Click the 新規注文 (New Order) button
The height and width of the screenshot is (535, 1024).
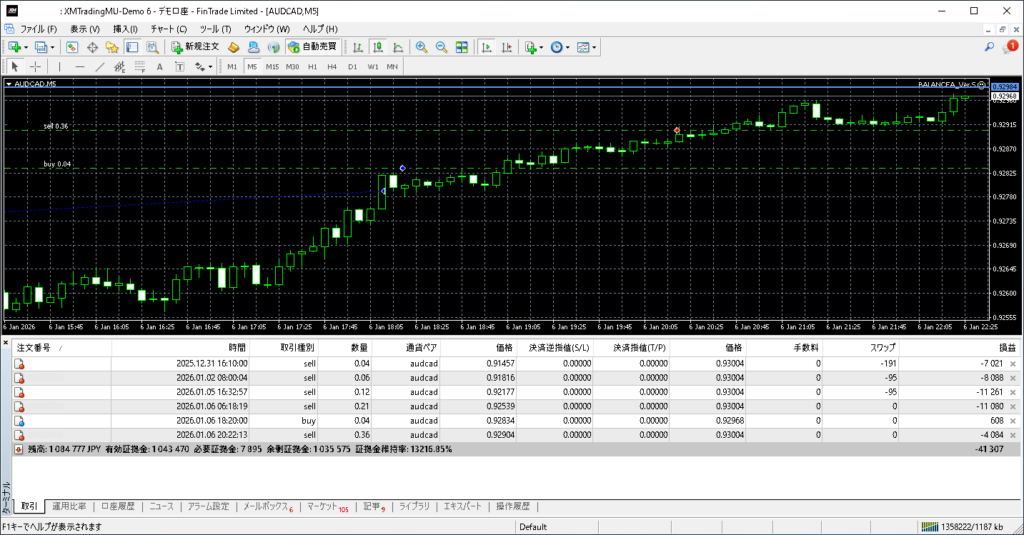tap(195, 47)
